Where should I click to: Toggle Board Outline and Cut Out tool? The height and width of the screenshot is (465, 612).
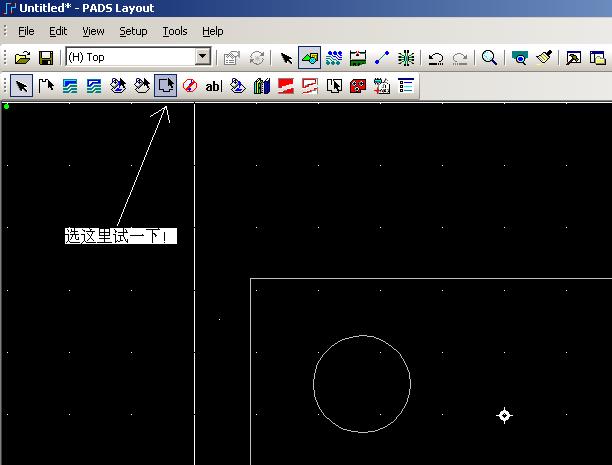pos(165,86)
